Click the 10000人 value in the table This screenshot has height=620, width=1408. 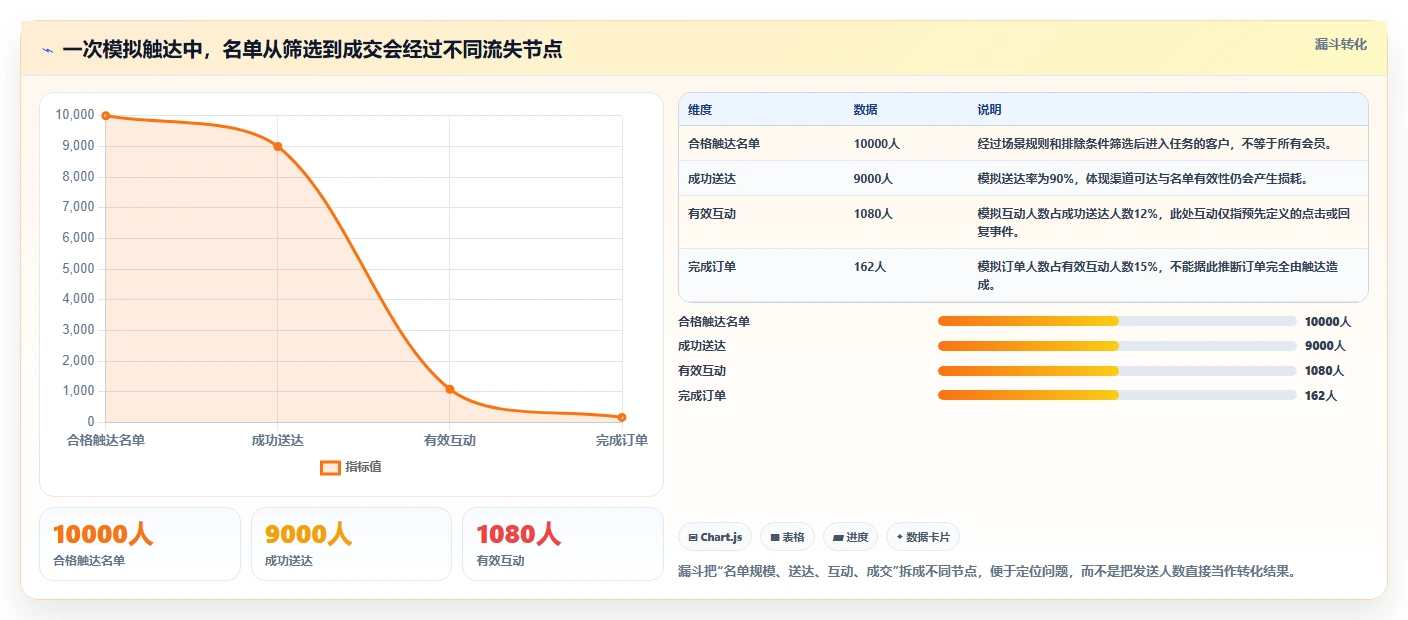[x=877, y=144]
